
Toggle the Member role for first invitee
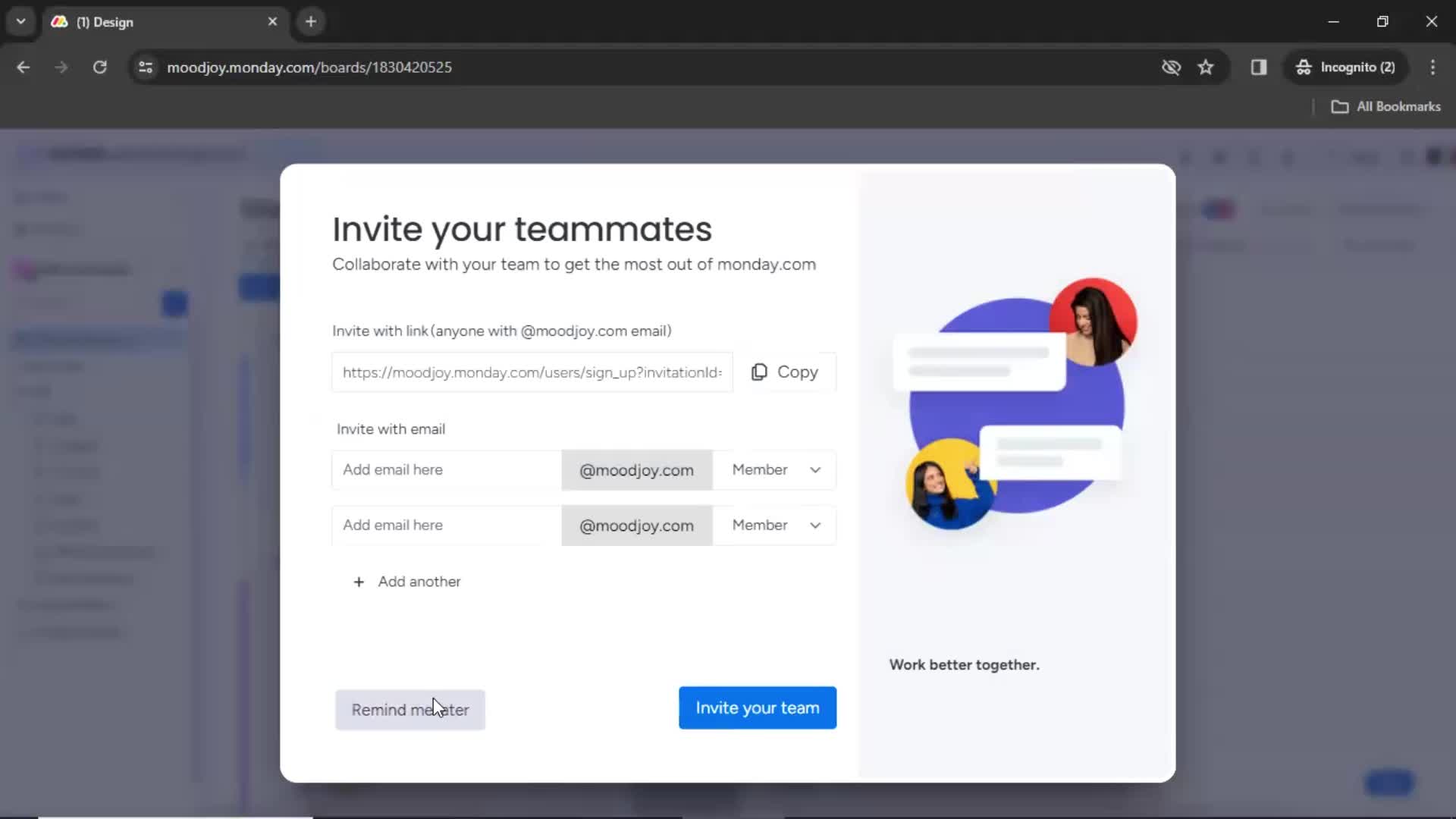pos(775,469)
